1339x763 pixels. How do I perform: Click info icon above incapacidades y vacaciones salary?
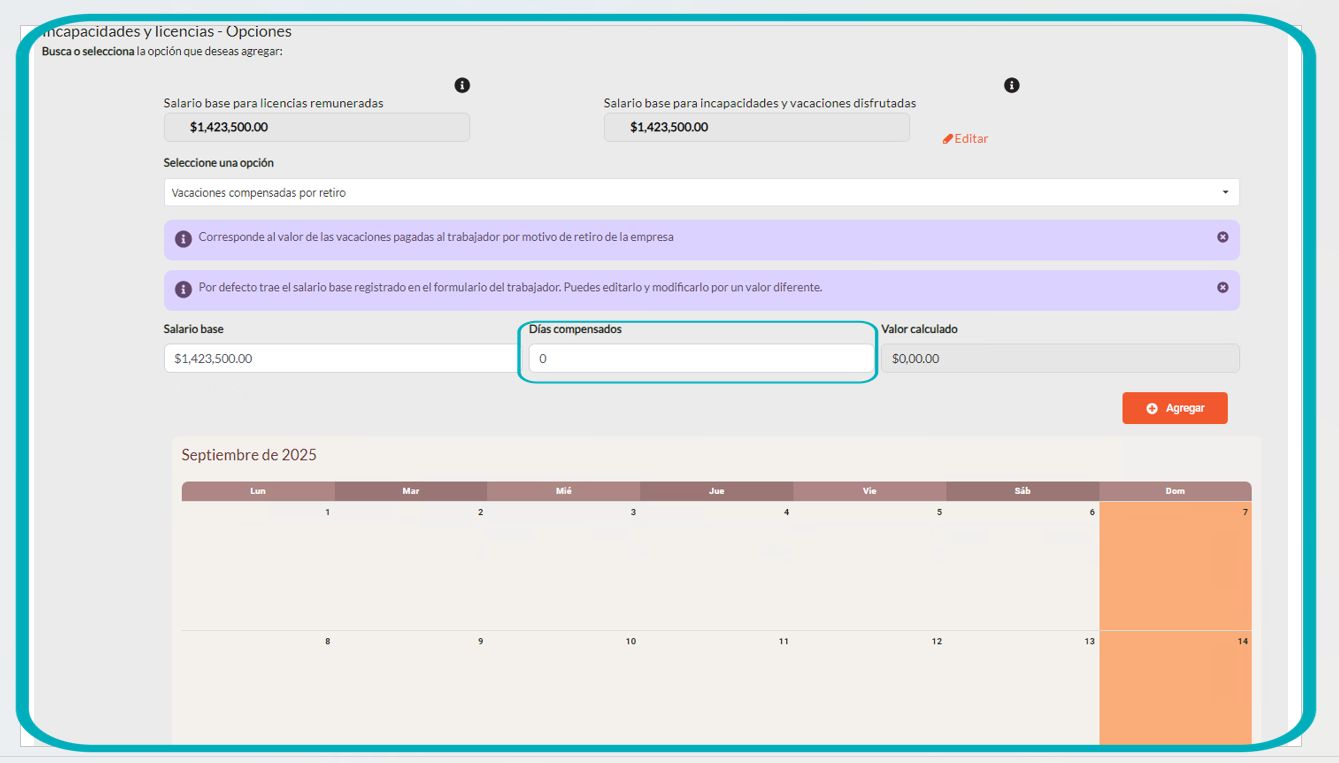click(x=1012, y=86)
